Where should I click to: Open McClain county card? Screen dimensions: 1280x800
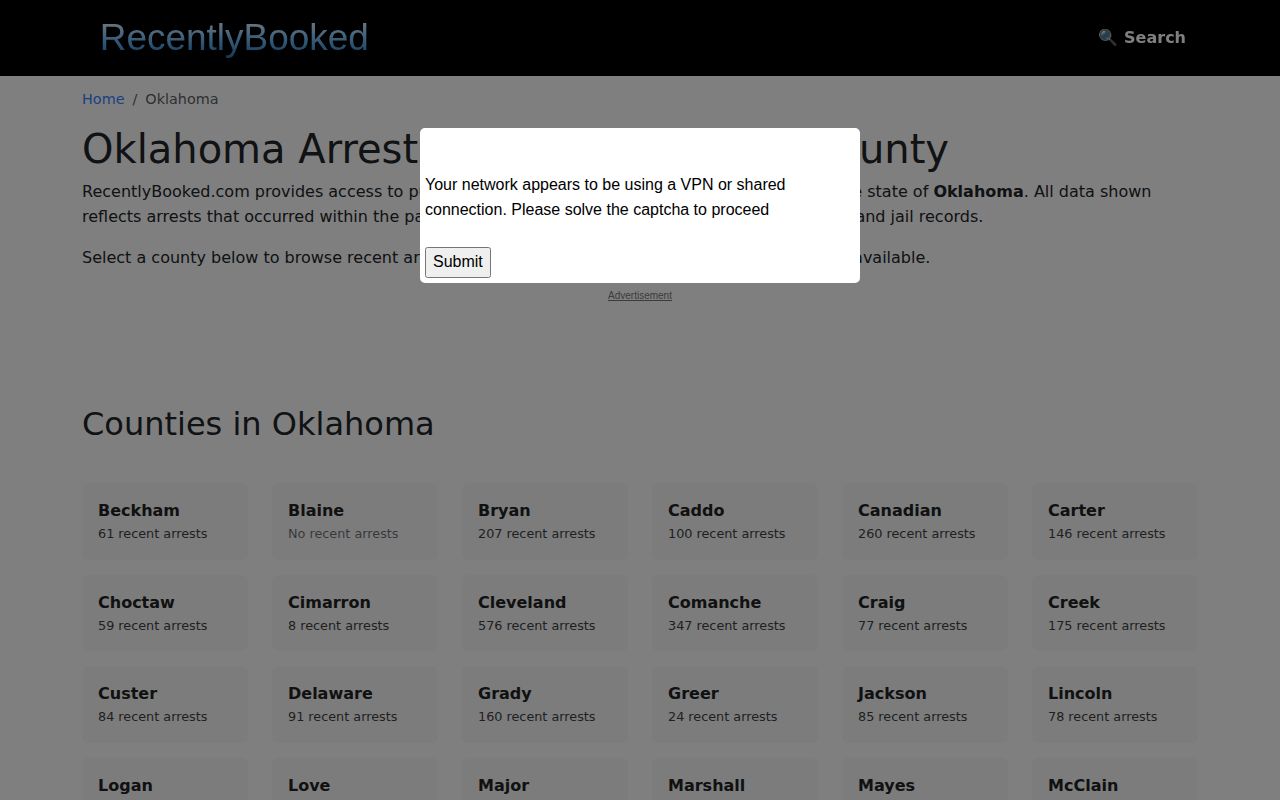coord(1115,780)
